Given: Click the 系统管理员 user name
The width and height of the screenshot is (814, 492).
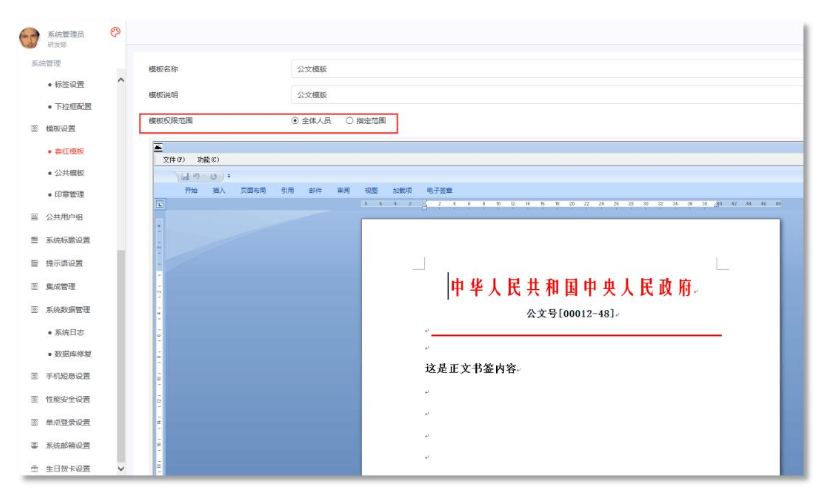Looking at the screenshot, I should click(66, 34).
